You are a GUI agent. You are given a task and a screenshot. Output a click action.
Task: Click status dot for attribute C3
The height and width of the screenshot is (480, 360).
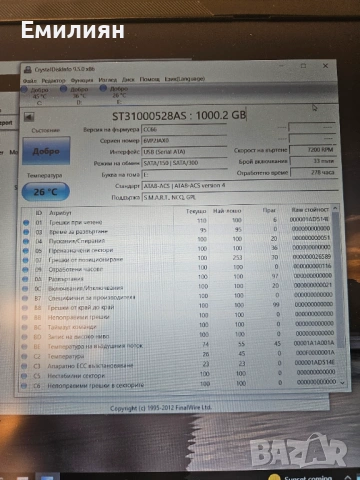(24, 366)
